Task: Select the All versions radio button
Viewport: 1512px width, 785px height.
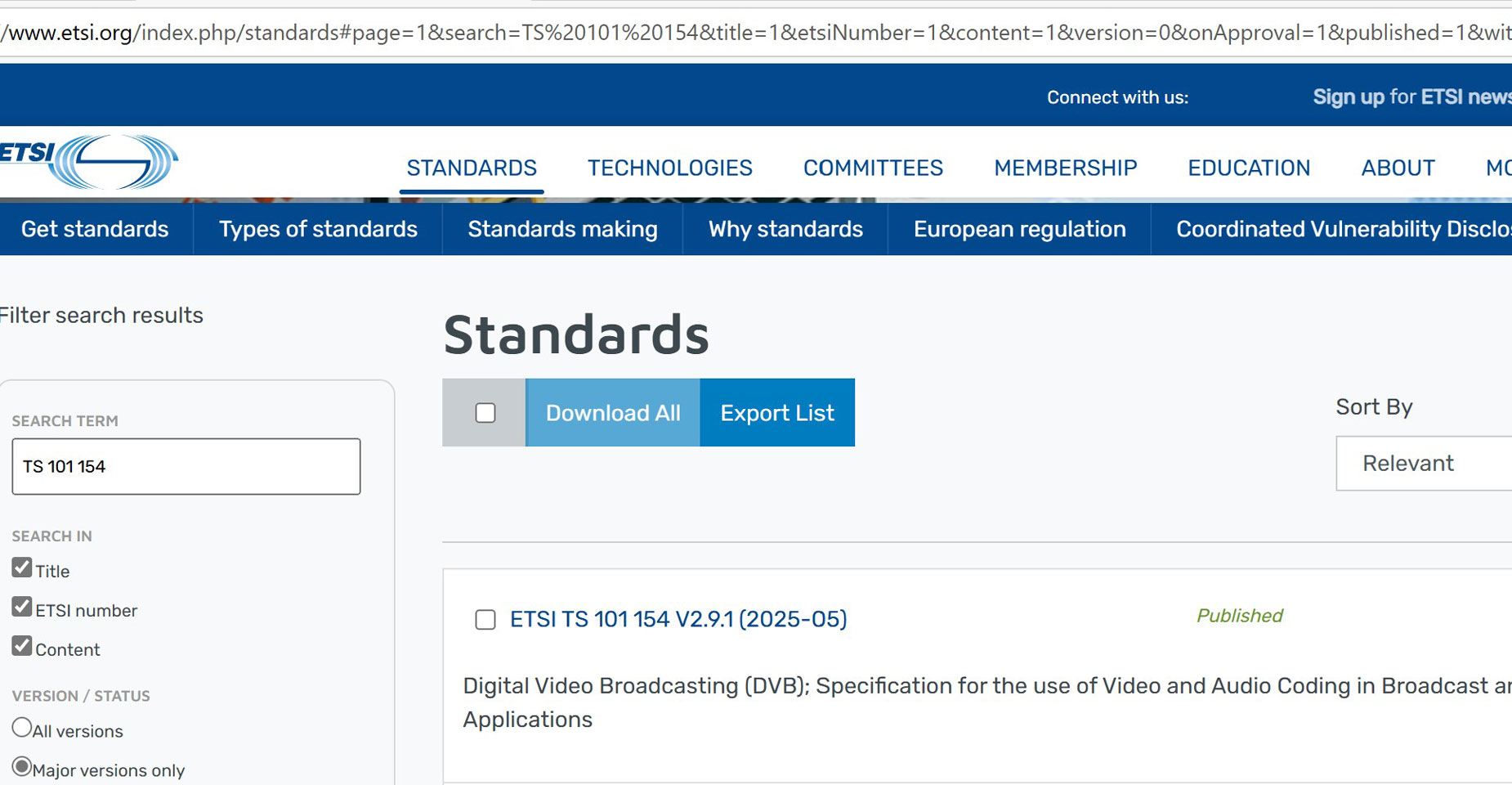Action: pyautogui.click(x=22, y=727)
